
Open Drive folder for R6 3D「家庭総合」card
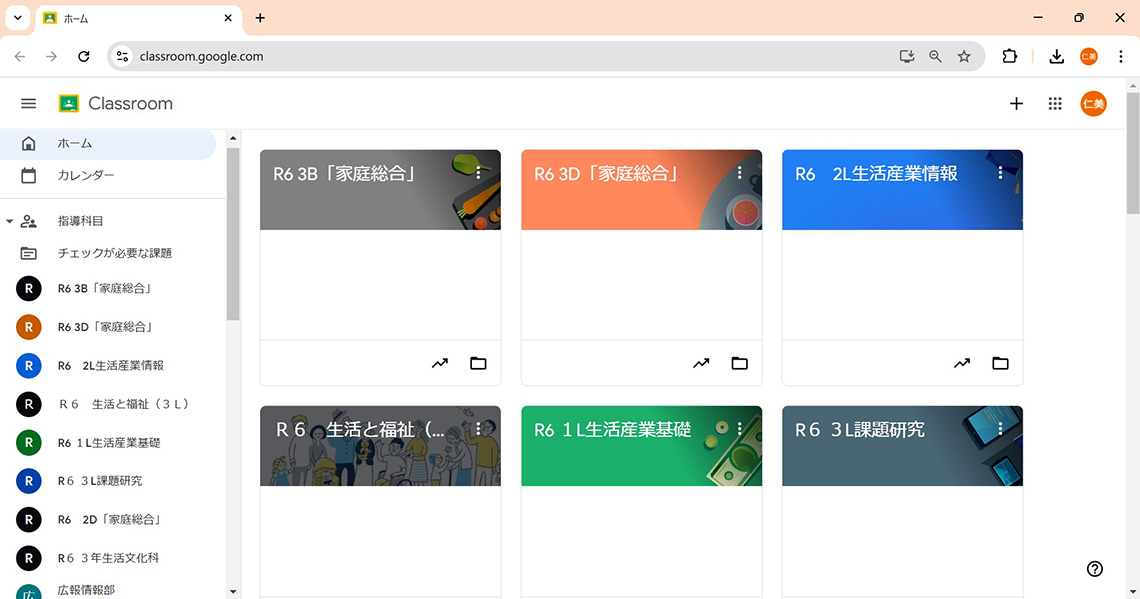(739, 363)
